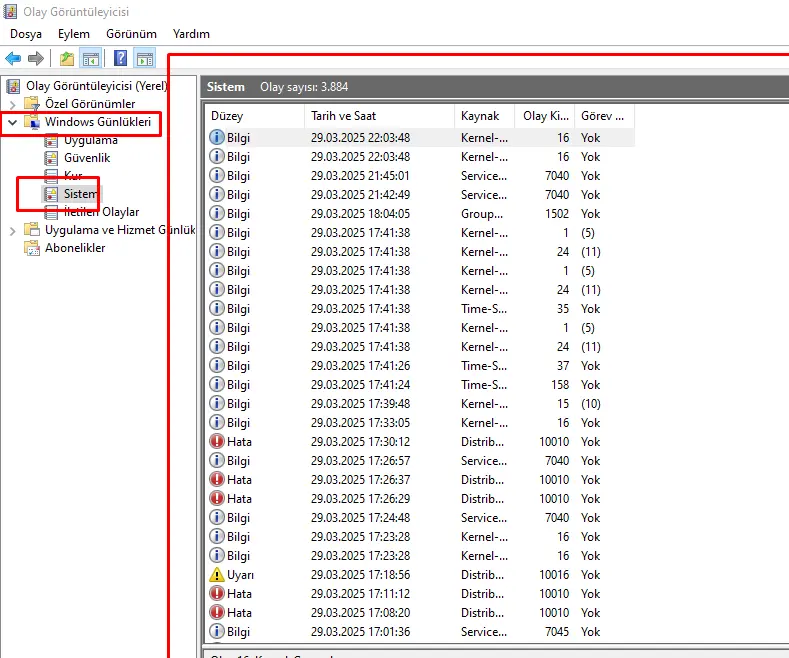Screen dimensions: 789x658
Task: Click event ID 158
Action: pos(560,385)
